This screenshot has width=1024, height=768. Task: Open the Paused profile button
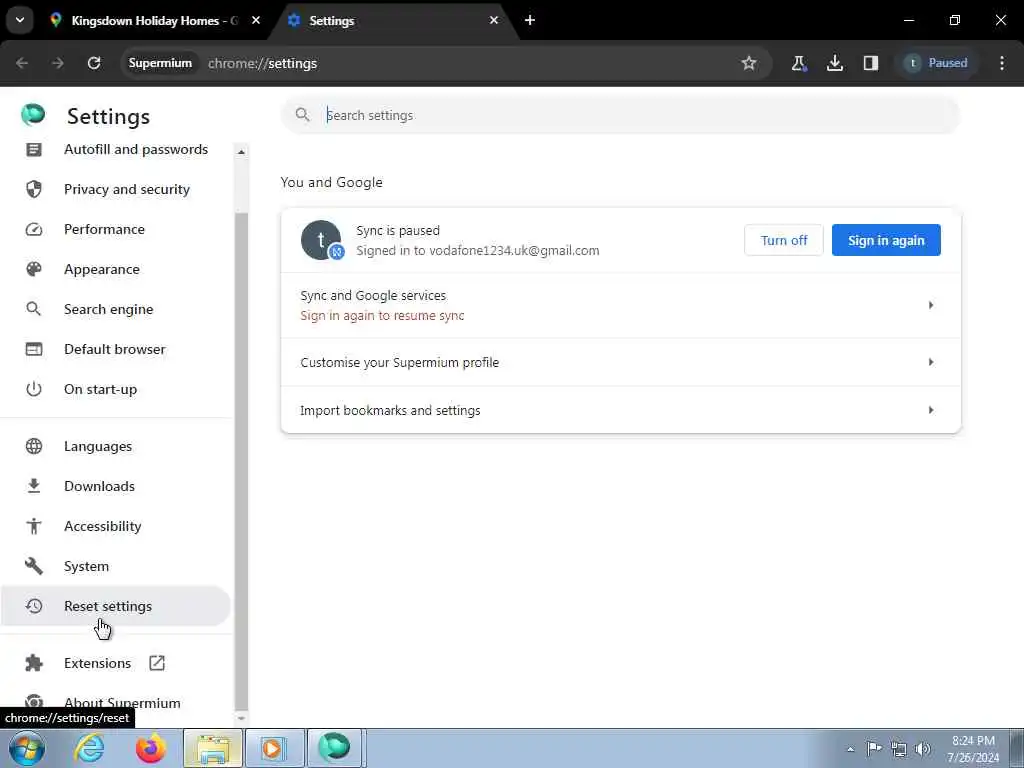click(936, 63)
